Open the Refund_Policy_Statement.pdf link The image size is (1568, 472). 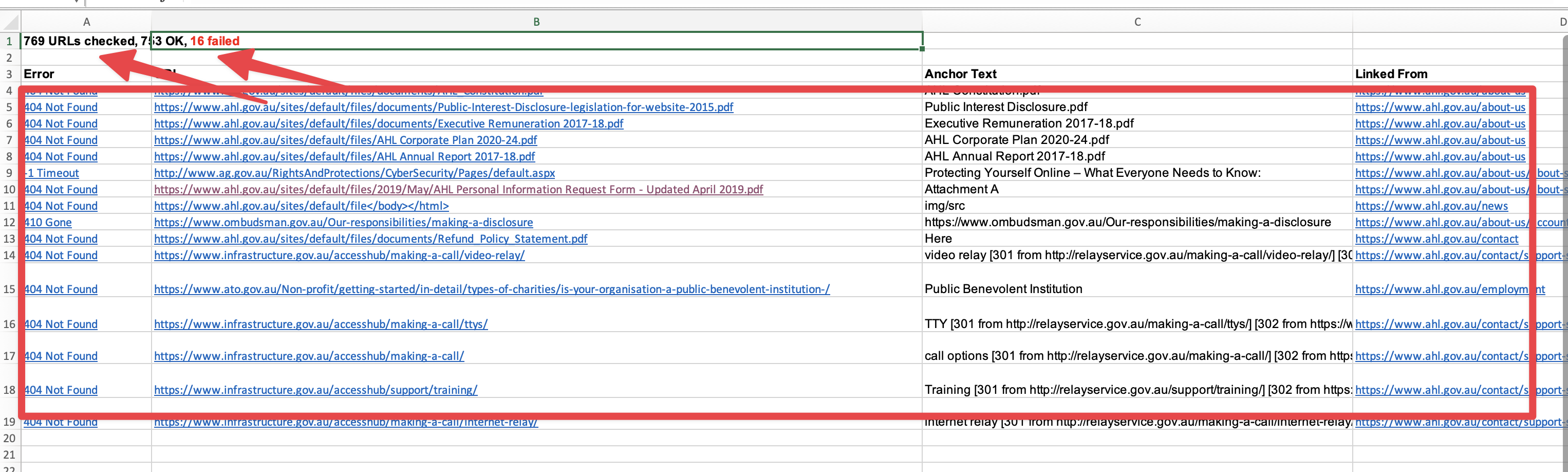click(x=370, y=239)
